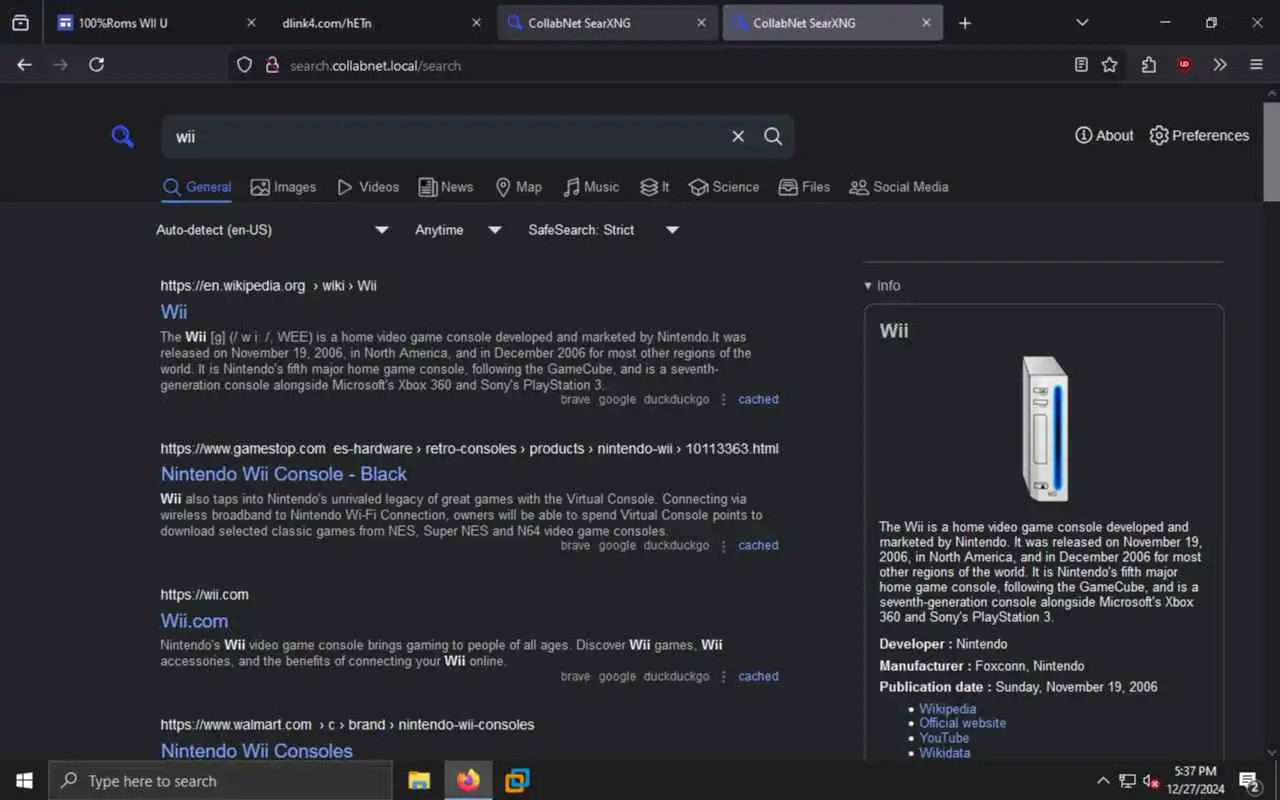Open Nintendo Wii Consoles Walmart result
This screenshot has height=800, width=1280.
257,750
